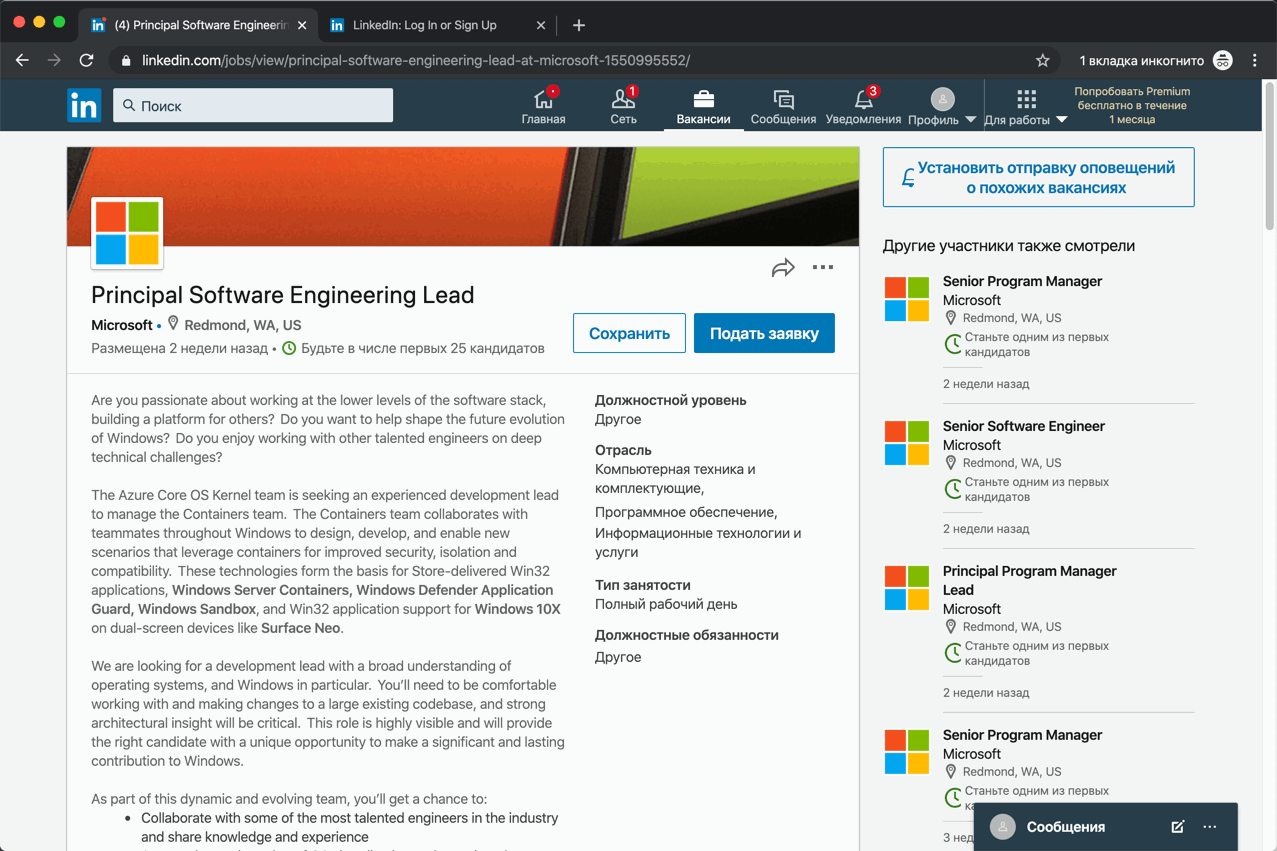Viewport: 1277px width, 851px height.
Task: Click the 1 вкладка инкогнито label
Action: pos(1142,60)
